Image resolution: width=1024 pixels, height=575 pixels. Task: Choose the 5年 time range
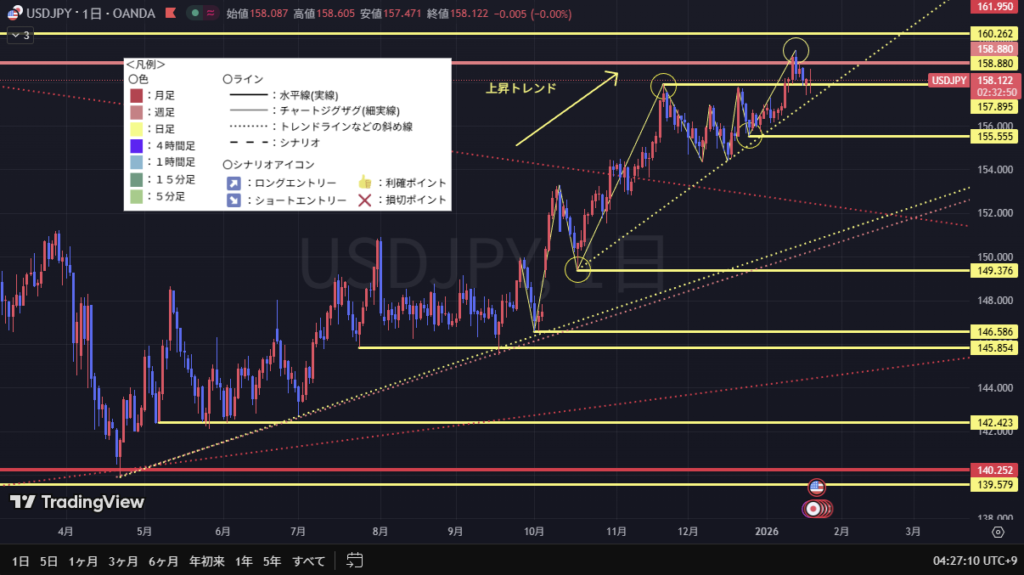(x=271, y=560)
